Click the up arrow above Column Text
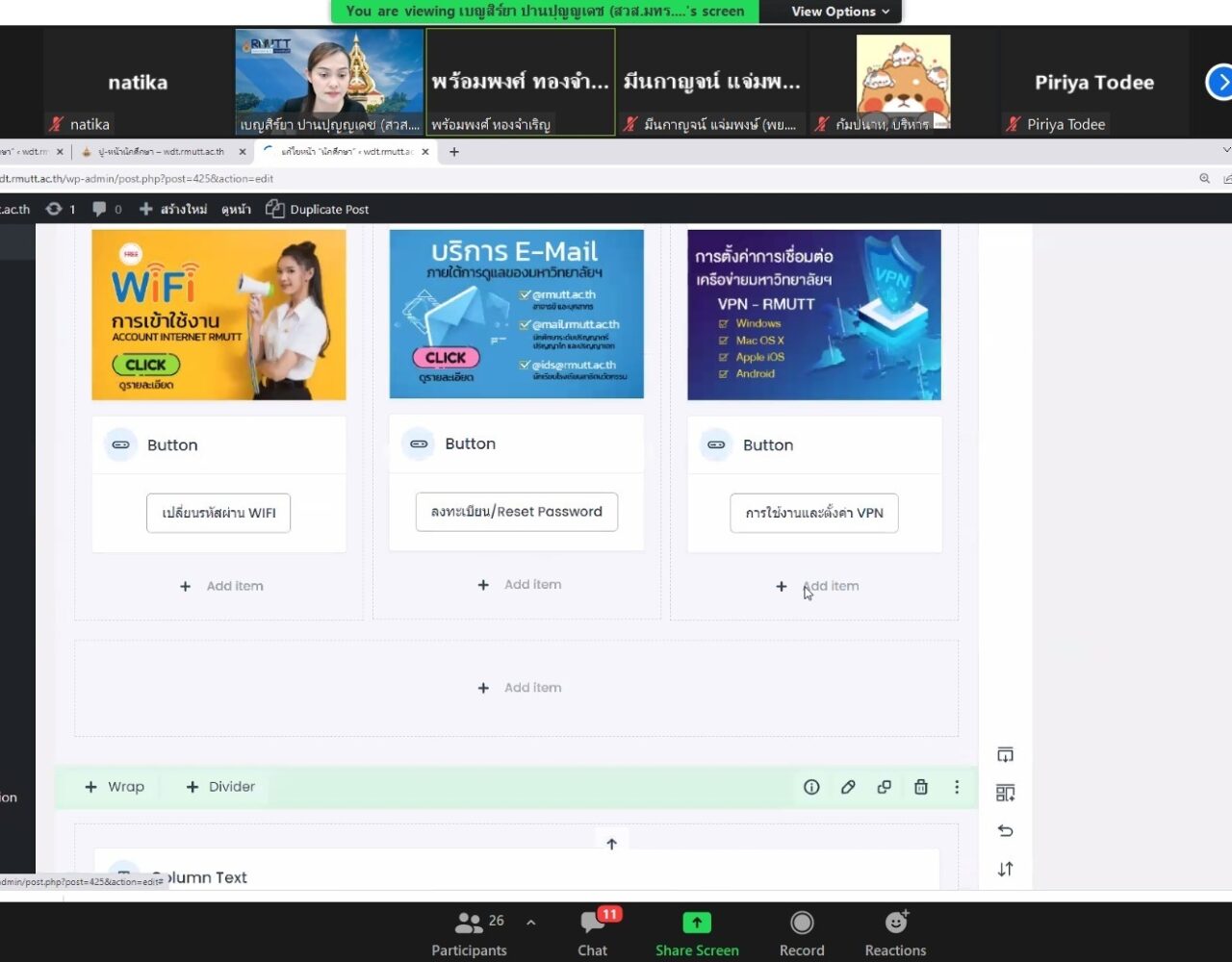 tap(611, 844)
